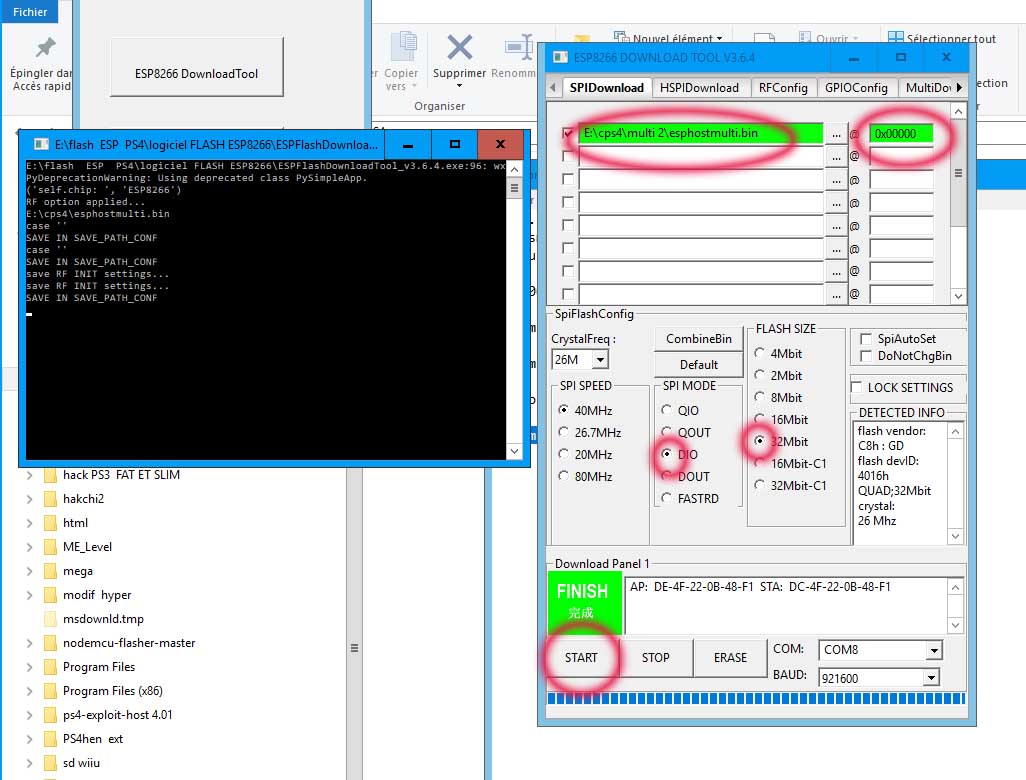Click the hakchi2 folder icon
The width and height of the screenshot is (1026, 780).
point(50,499)
